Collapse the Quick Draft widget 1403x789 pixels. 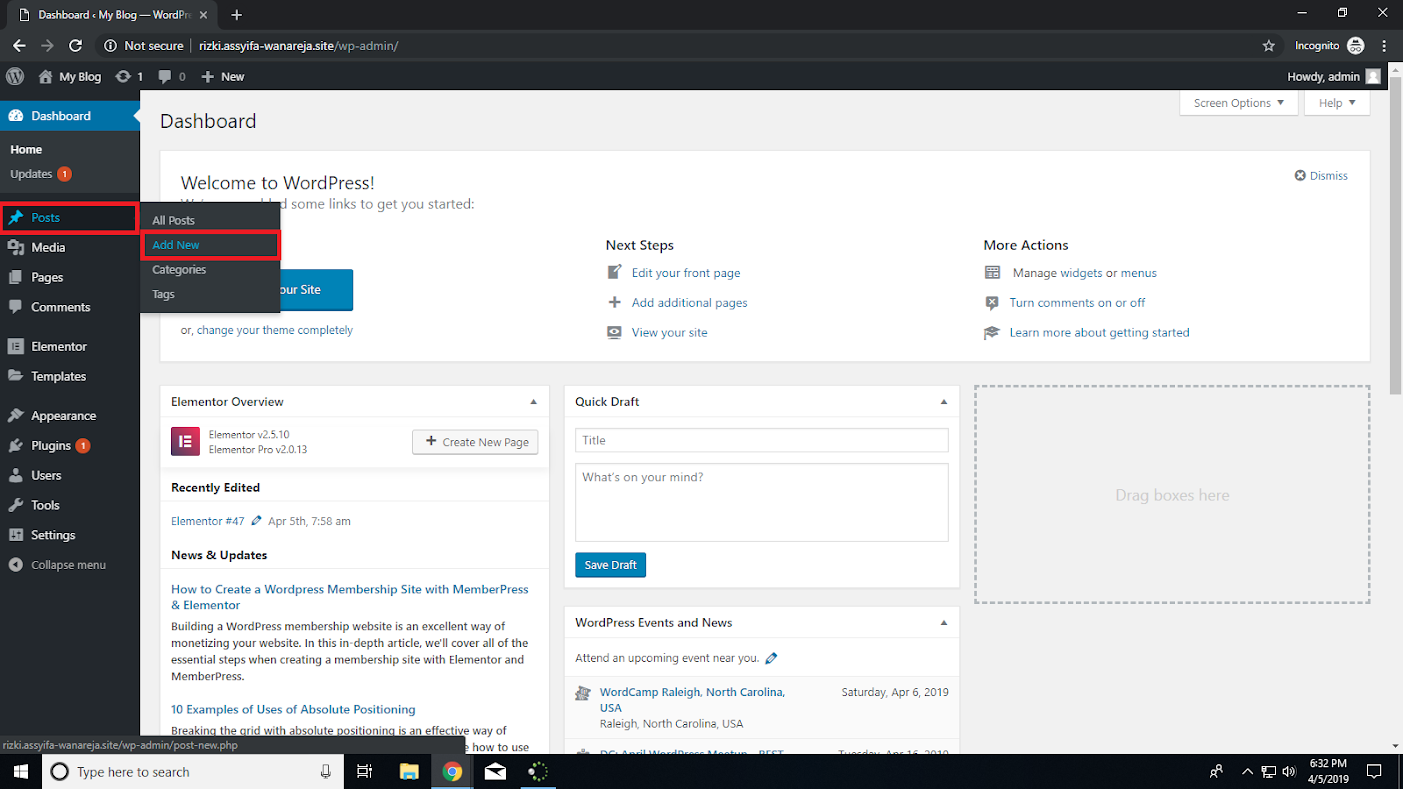click(943, 402)
